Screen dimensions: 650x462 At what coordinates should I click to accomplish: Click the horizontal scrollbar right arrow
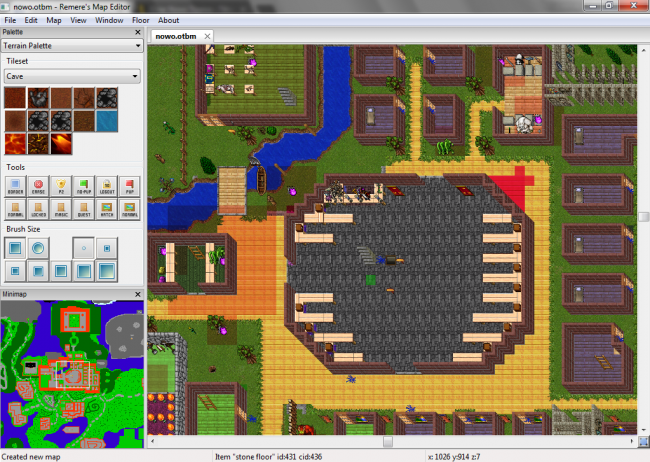coord(632,441)
